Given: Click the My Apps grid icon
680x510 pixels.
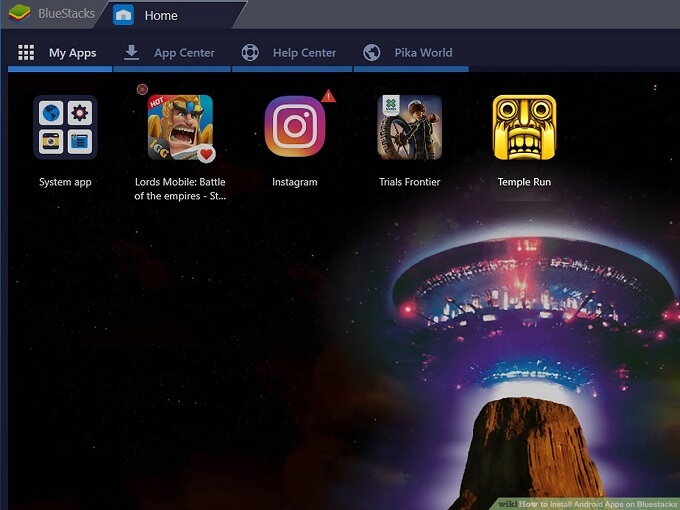Looking at the screenshot, I should (26, 52).
